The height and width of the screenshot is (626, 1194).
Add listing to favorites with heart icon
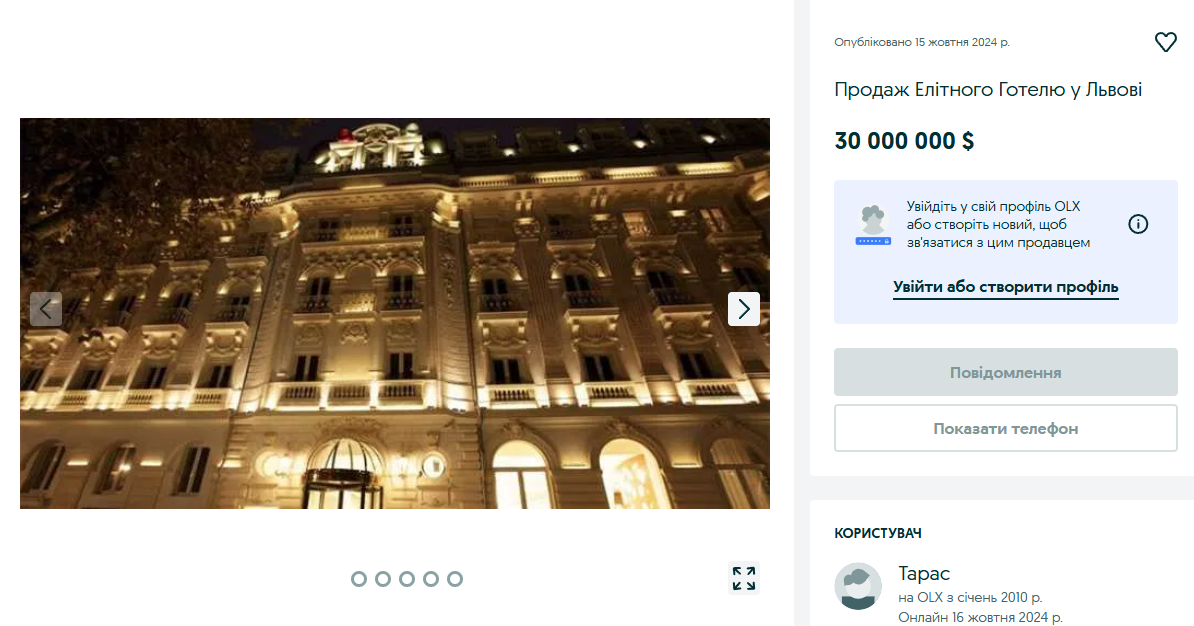click(1165, 43)
